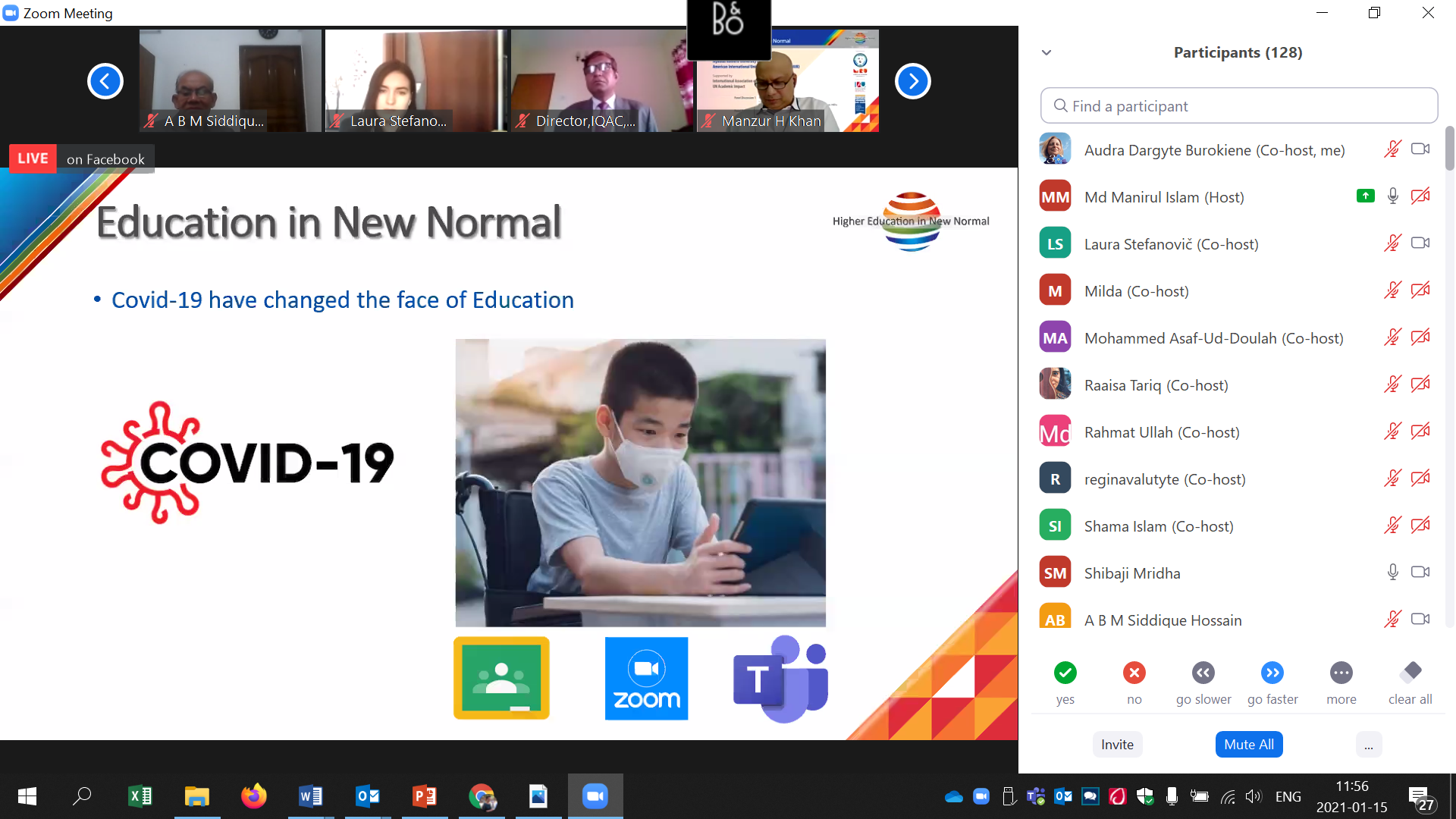The height and width of the screenshot is (819, 1456).
Task: Click the Zoom taskbar icon
Action: (x=595, y=796)
